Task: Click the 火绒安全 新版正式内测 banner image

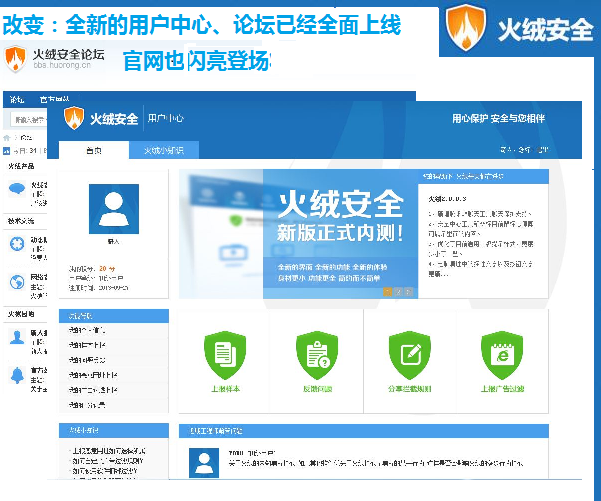Action: [x=298, y=234]
